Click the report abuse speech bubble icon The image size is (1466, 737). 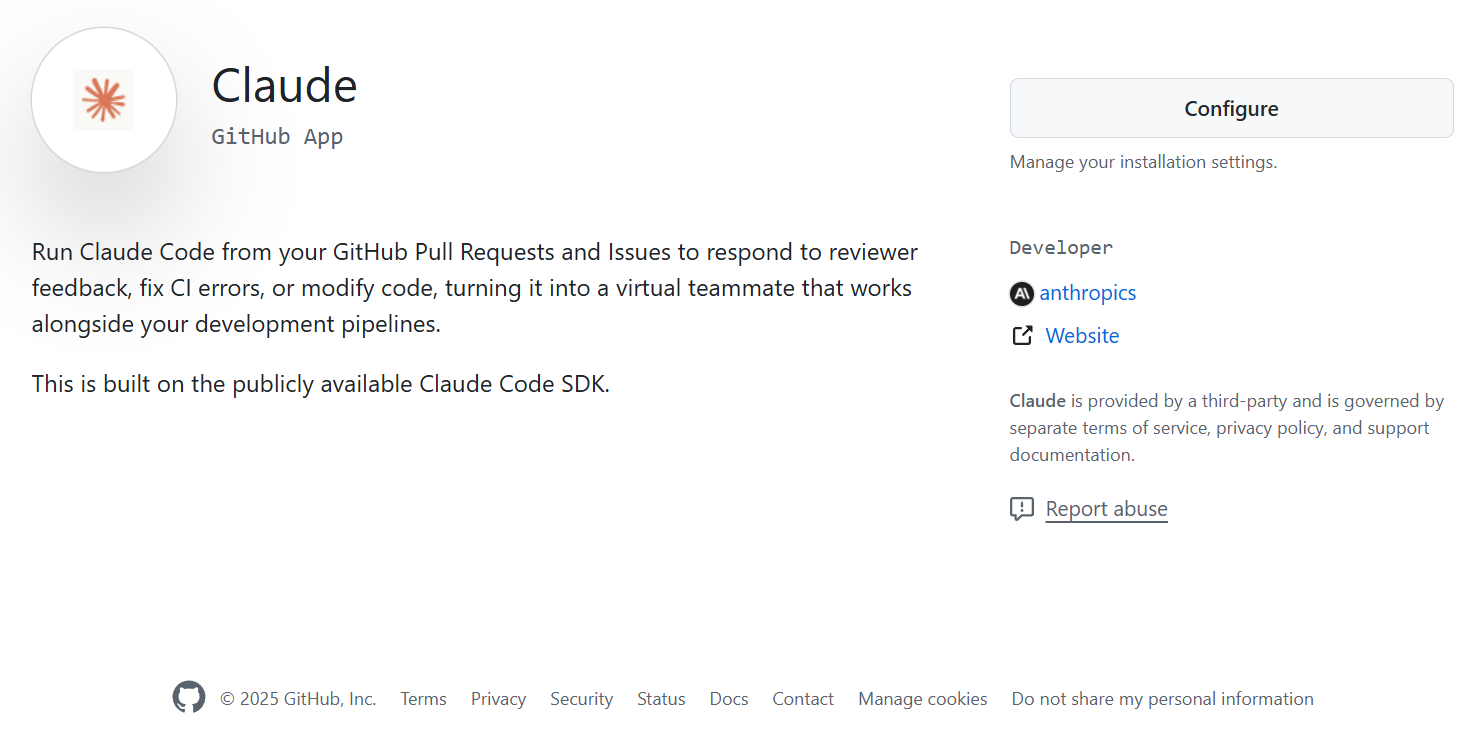(x=1022, y=509)
